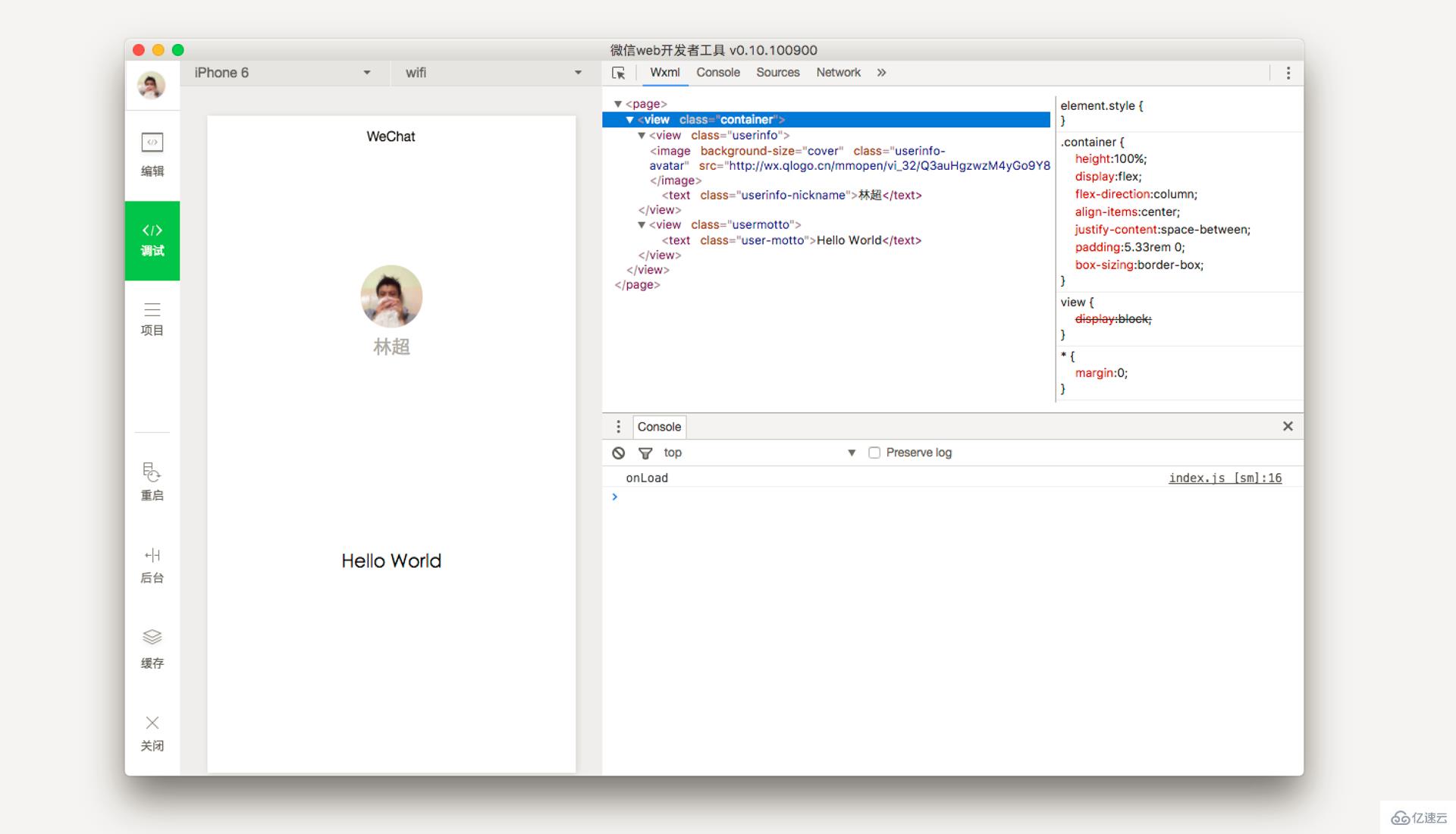Viewport: 1456px width, 834px height.
Task: Click the Network tab
Action: [x=838, y=72]
